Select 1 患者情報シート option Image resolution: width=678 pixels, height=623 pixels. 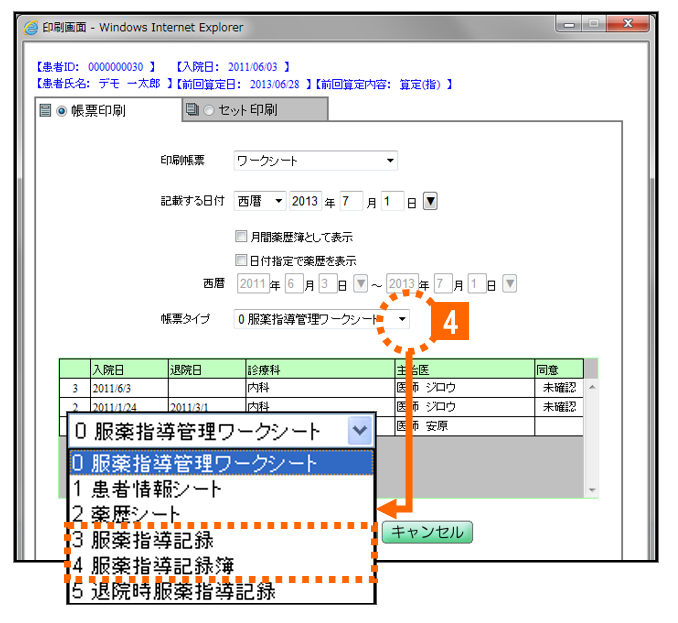click(146, 490)
